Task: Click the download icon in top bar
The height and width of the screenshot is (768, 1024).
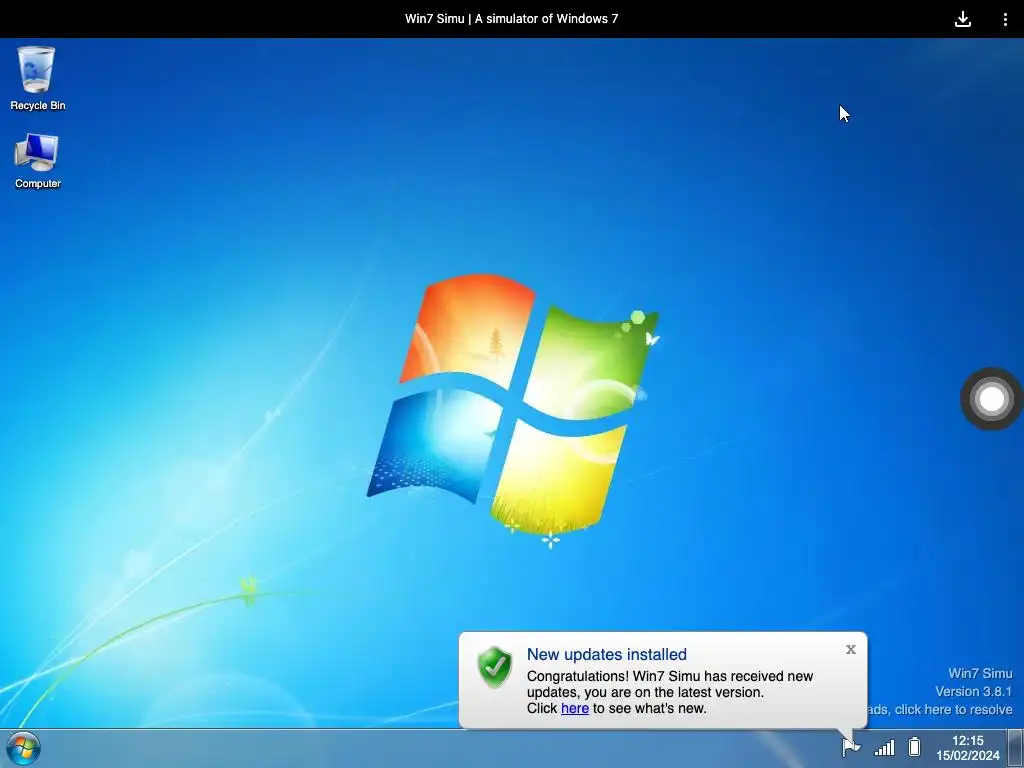Action: click(x=963, y=19)
